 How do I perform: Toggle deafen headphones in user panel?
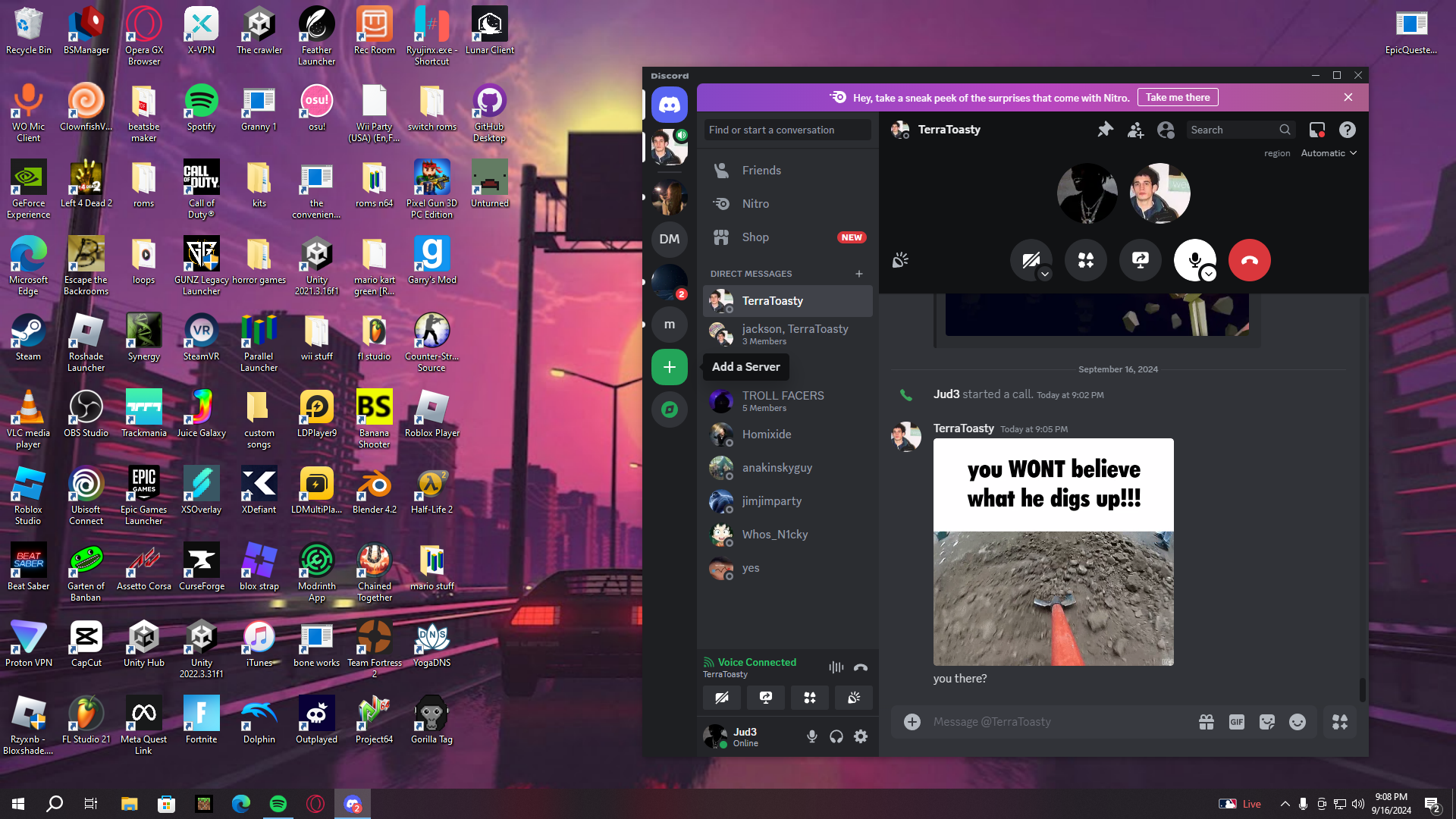coord(836,736)
